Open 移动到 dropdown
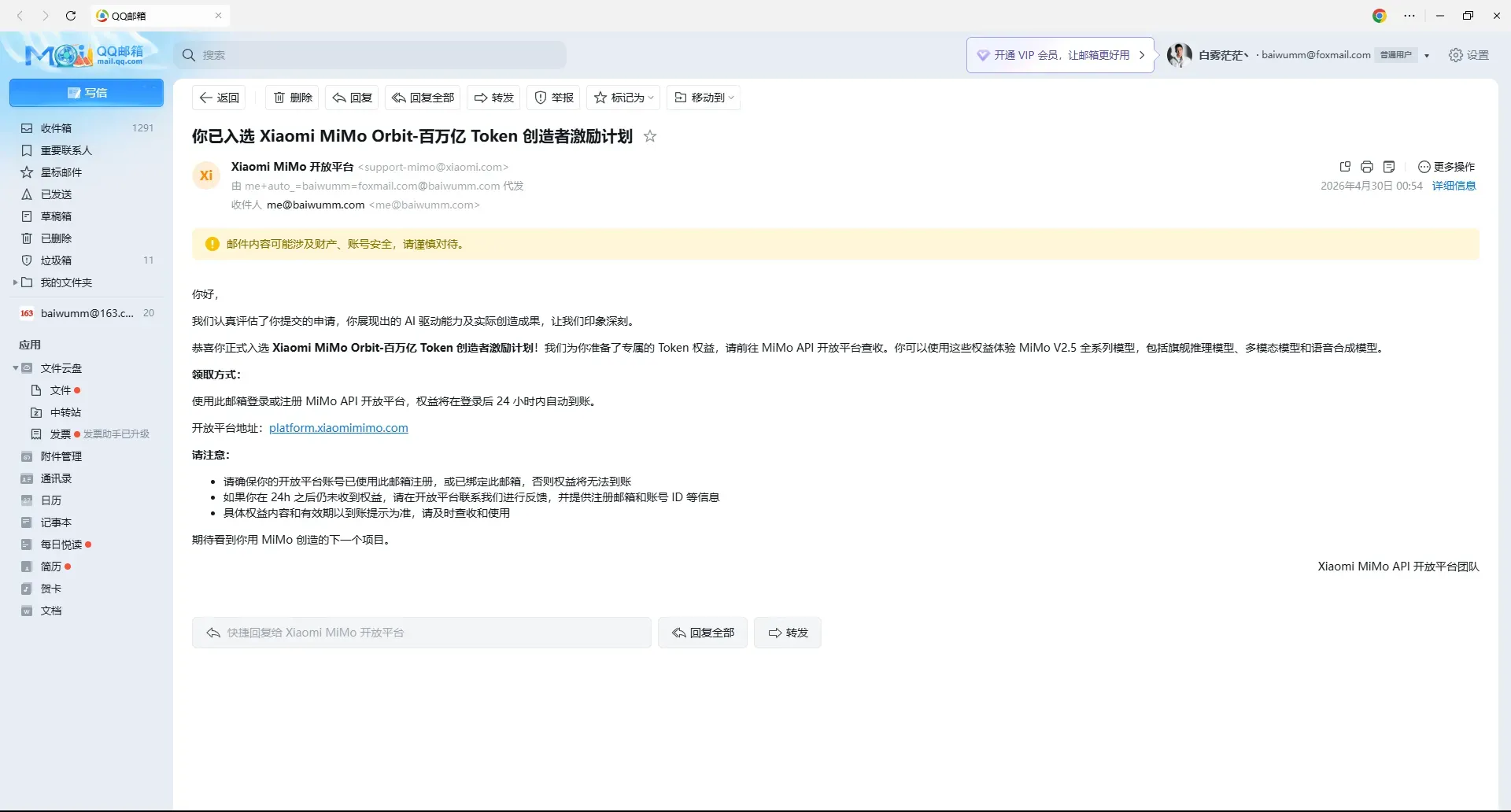The width and height of the screenshot is (1511, 812). (x=704, y=98)
